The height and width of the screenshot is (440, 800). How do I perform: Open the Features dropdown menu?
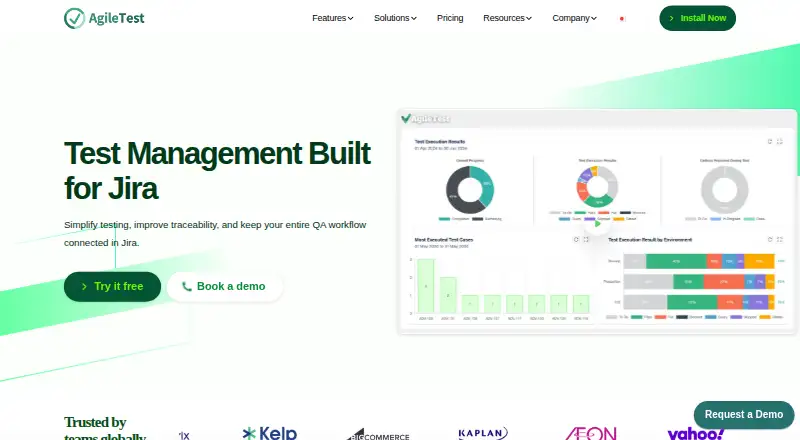point(333,18)
